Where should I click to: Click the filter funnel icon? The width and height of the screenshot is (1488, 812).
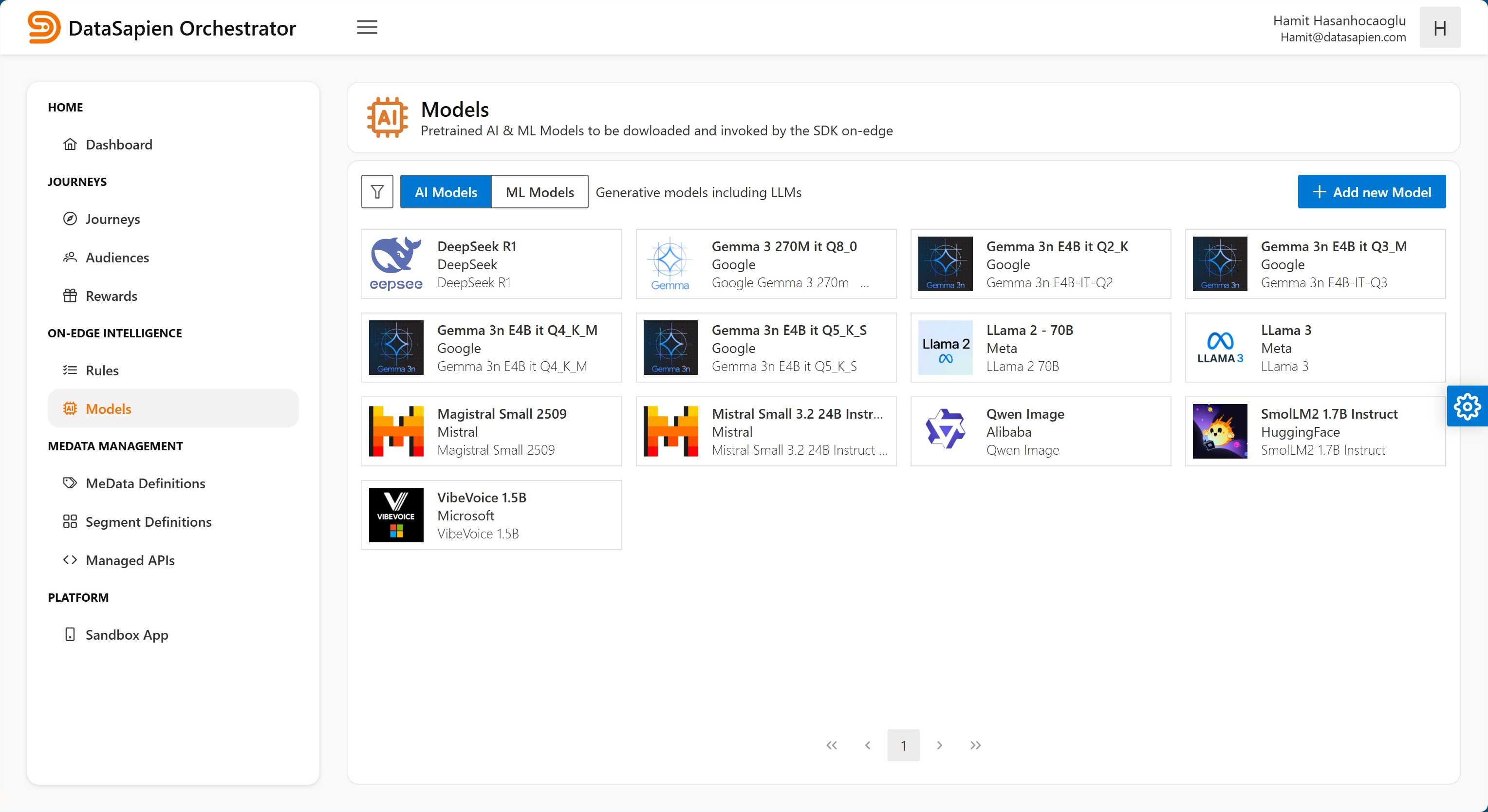click(x=377, y=192)
